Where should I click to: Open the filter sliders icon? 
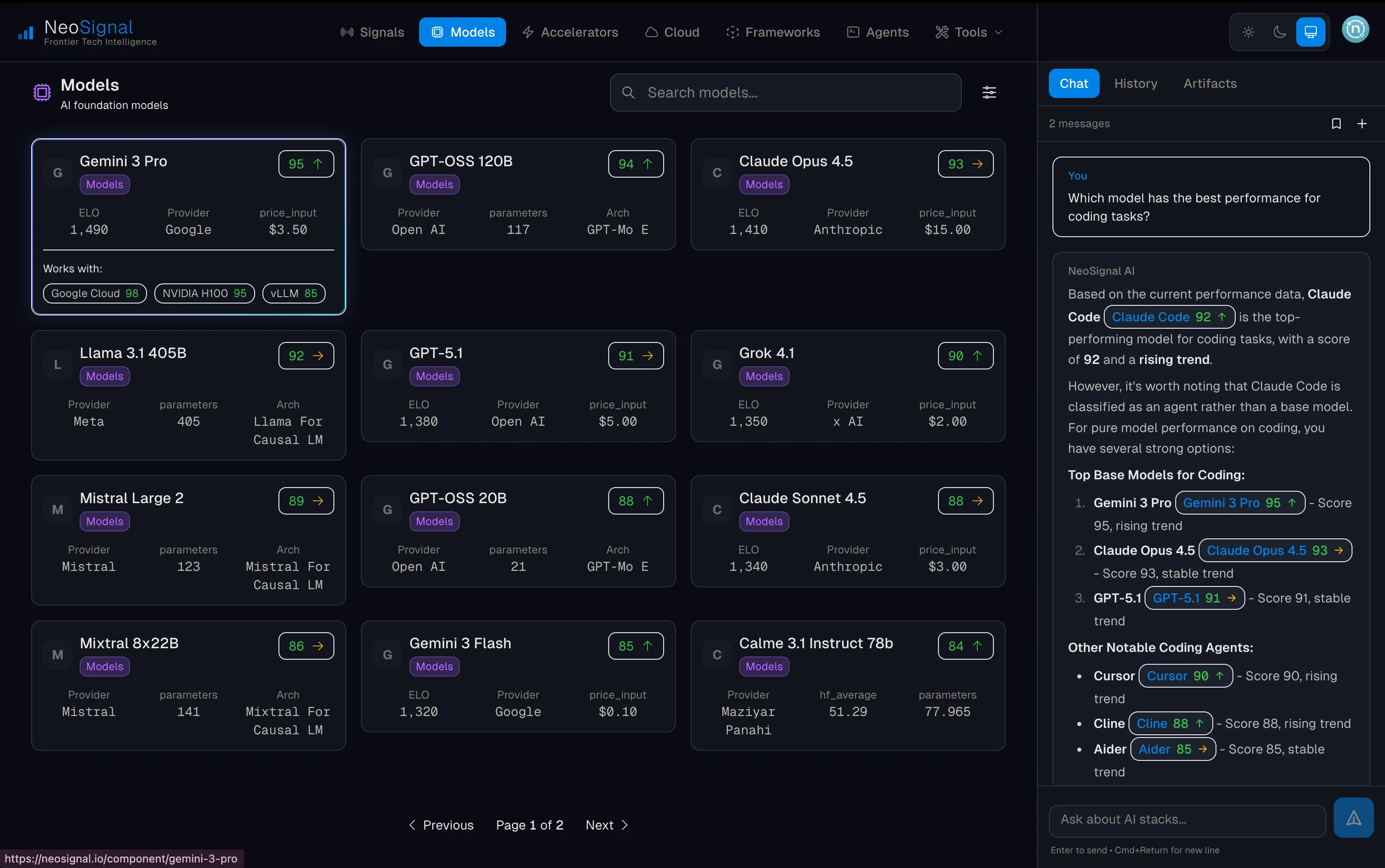point(989,92)
